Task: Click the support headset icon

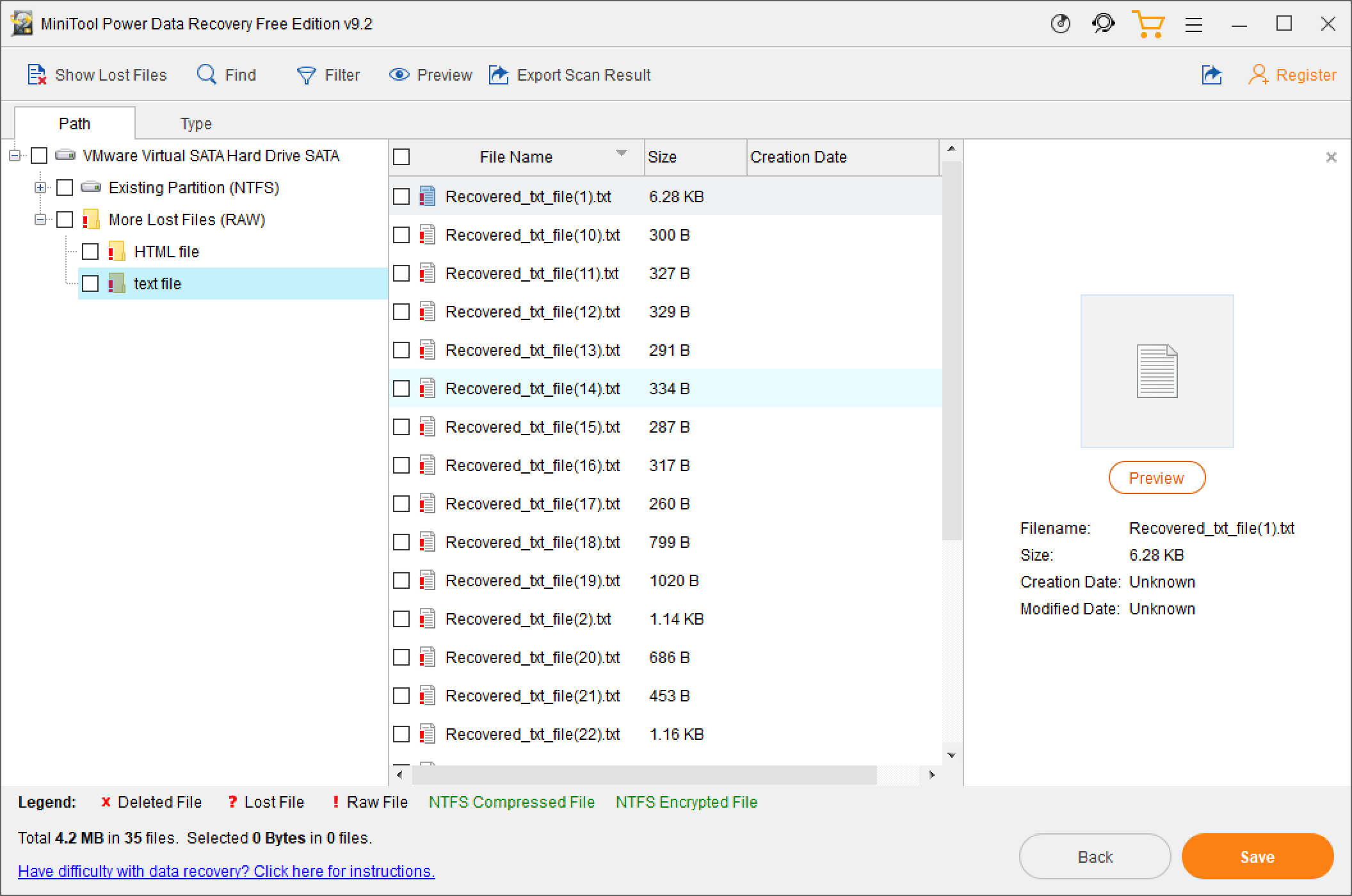Action: (x=1103, y=24)
